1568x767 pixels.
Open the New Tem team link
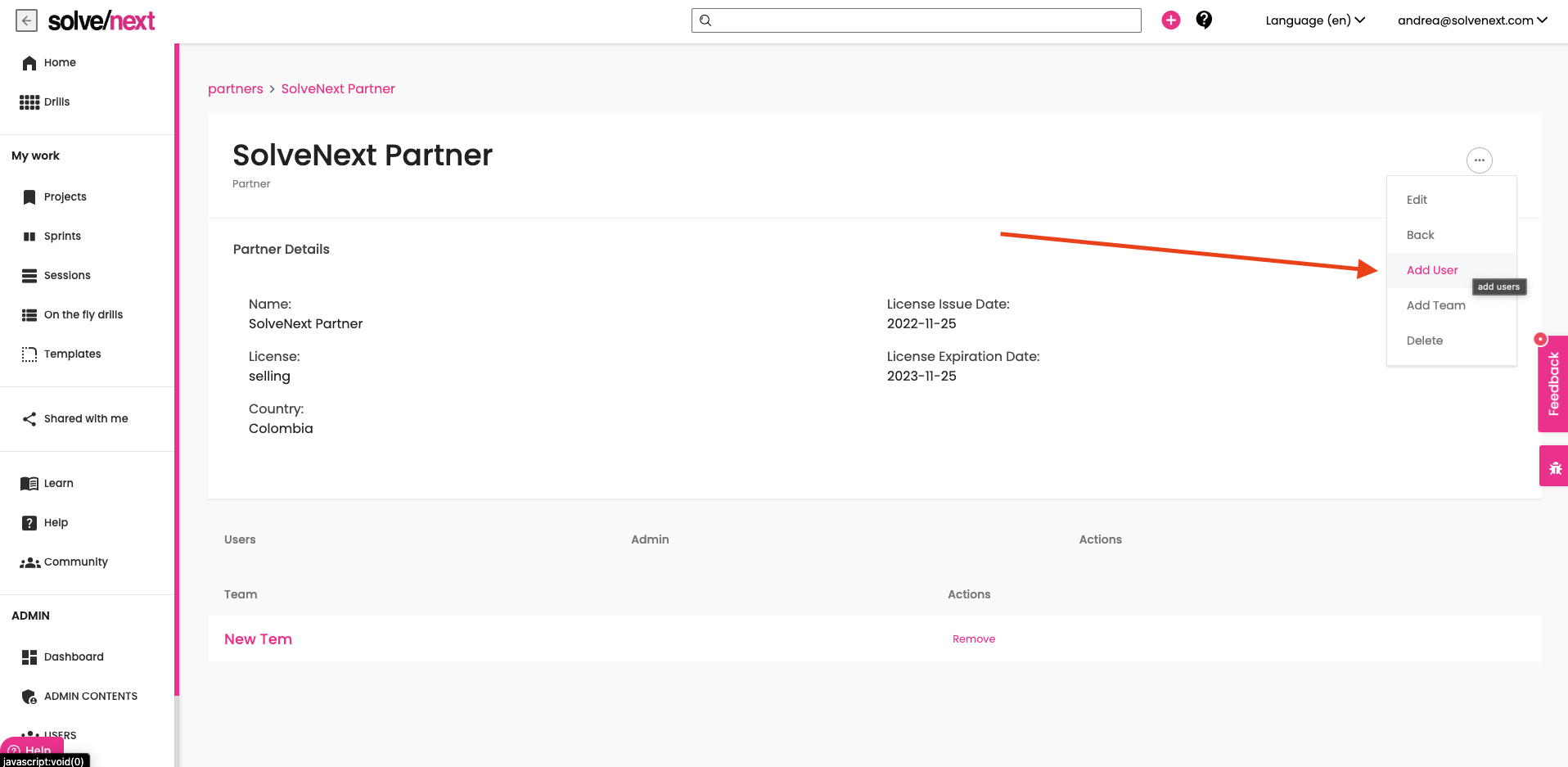point(258,639)
